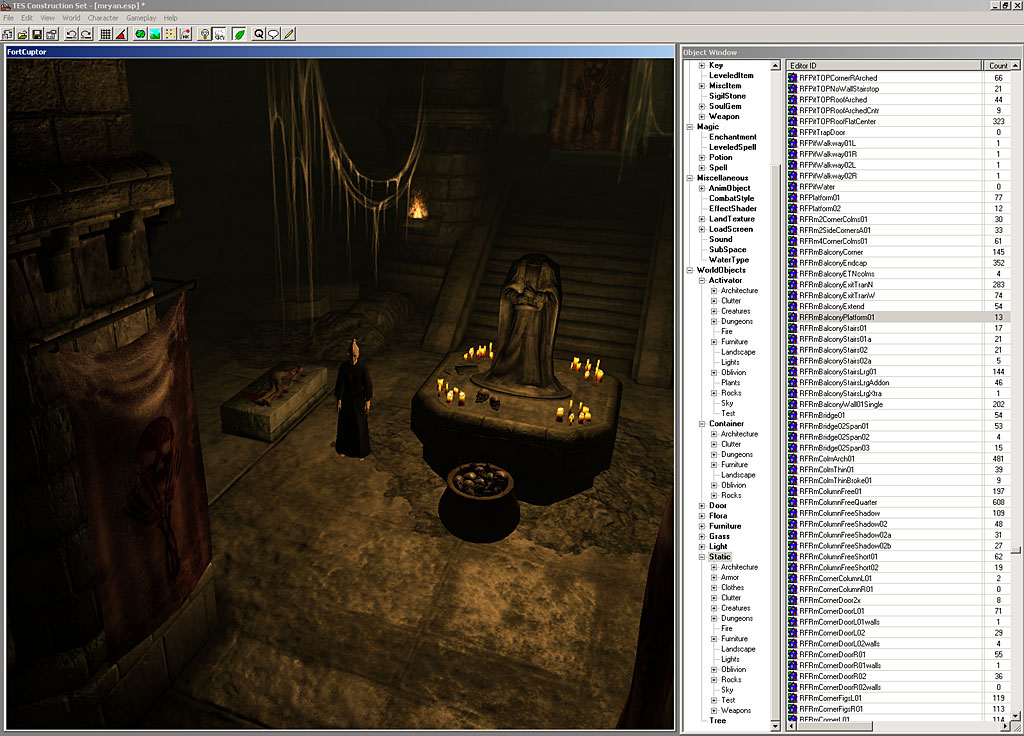Select WaterType in the tree
Image resolution: width=1024 pixels, height=736 pixels.
click(729, 259)
